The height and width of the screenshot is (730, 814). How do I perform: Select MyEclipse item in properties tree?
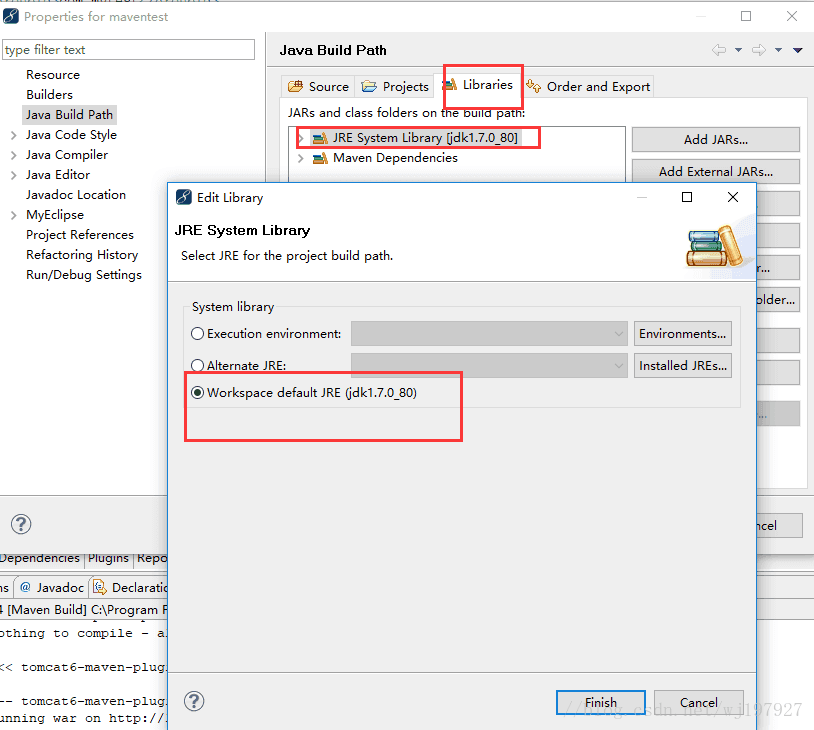55,215
